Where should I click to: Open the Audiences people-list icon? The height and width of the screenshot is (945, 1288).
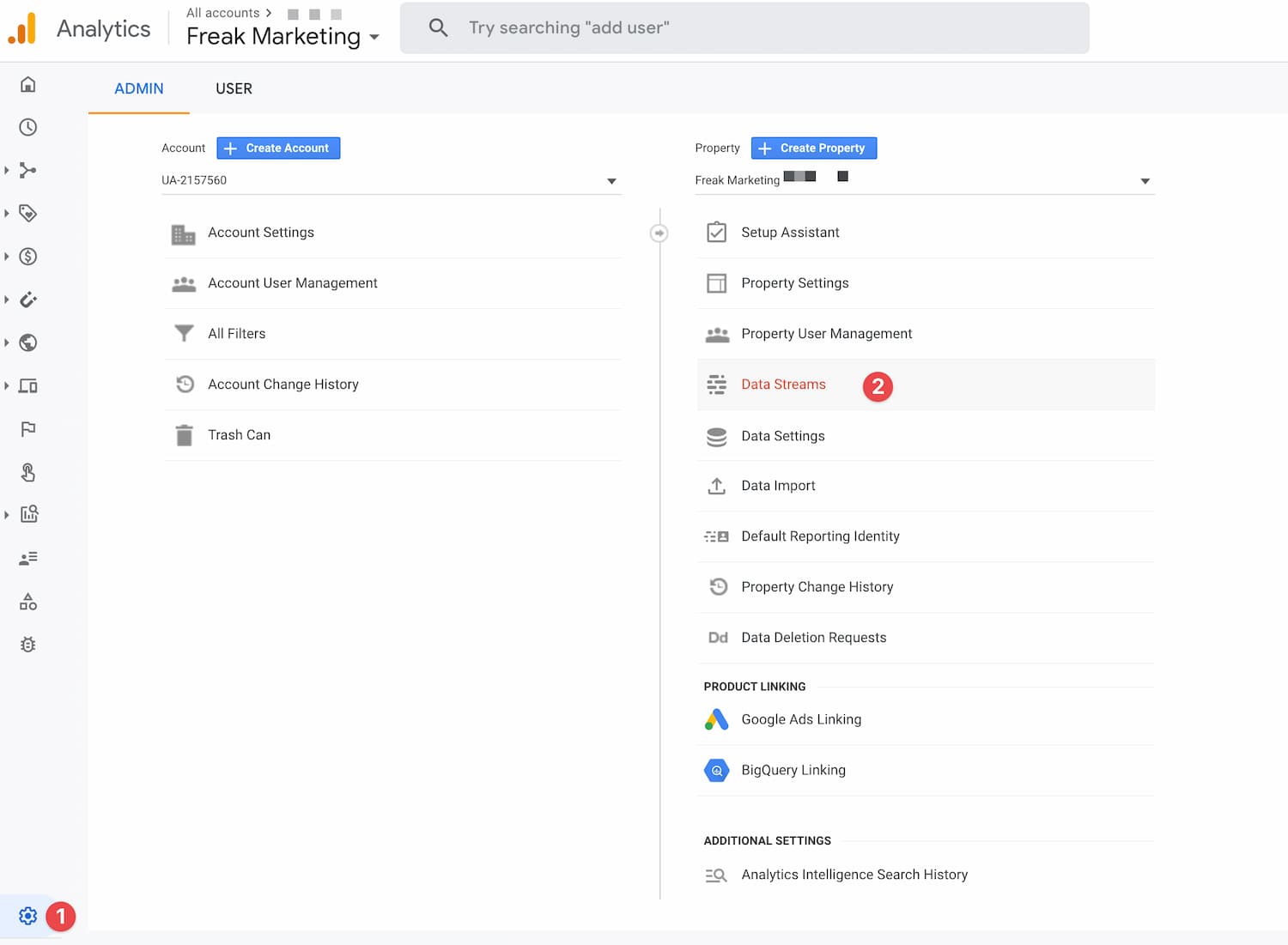(28, 558)
